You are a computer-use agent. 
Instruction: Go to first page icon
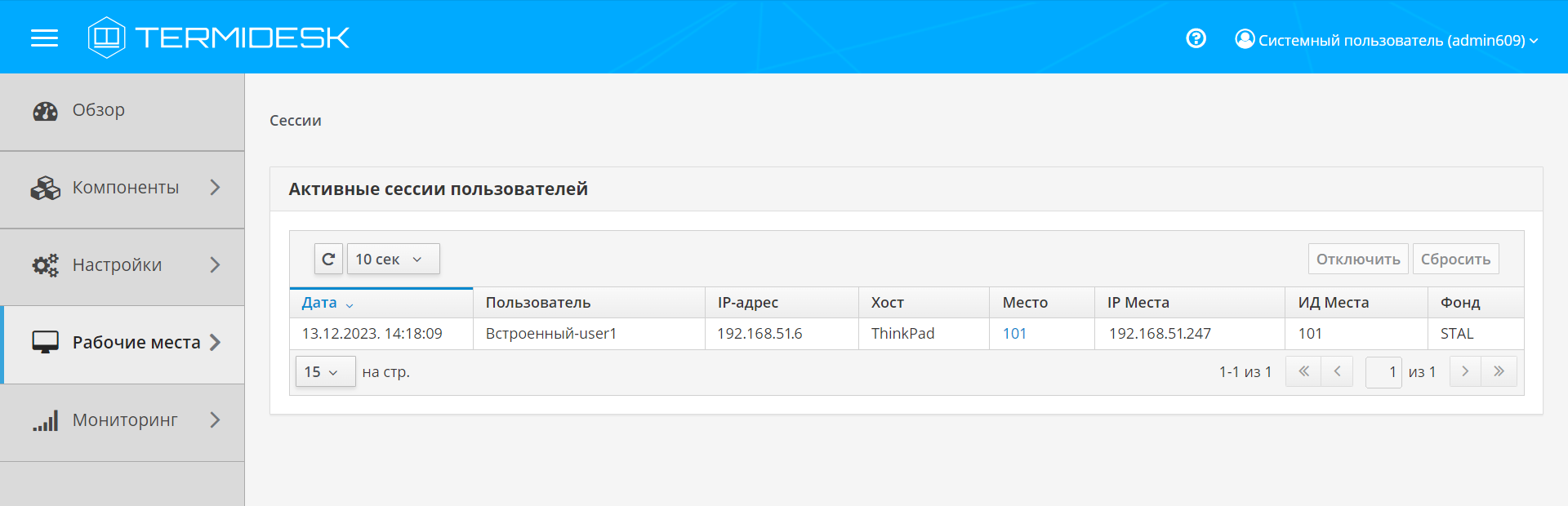pyautogui.click(x=1303, y=371)
